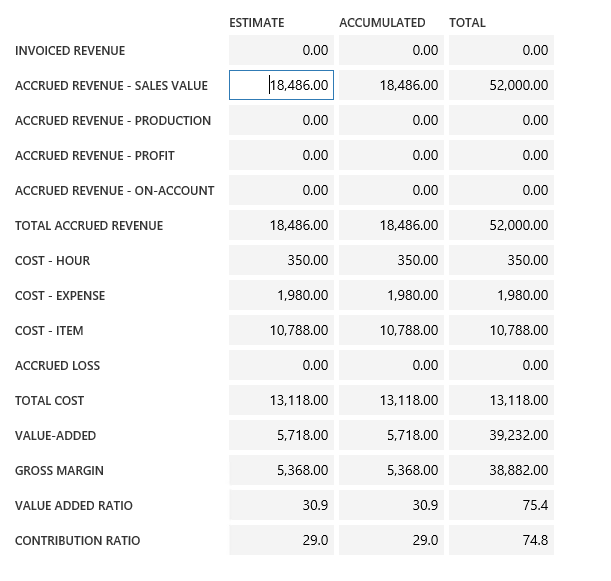Click the Gross Margin Estimate field
611x581 pixels.
click(281, 470)
